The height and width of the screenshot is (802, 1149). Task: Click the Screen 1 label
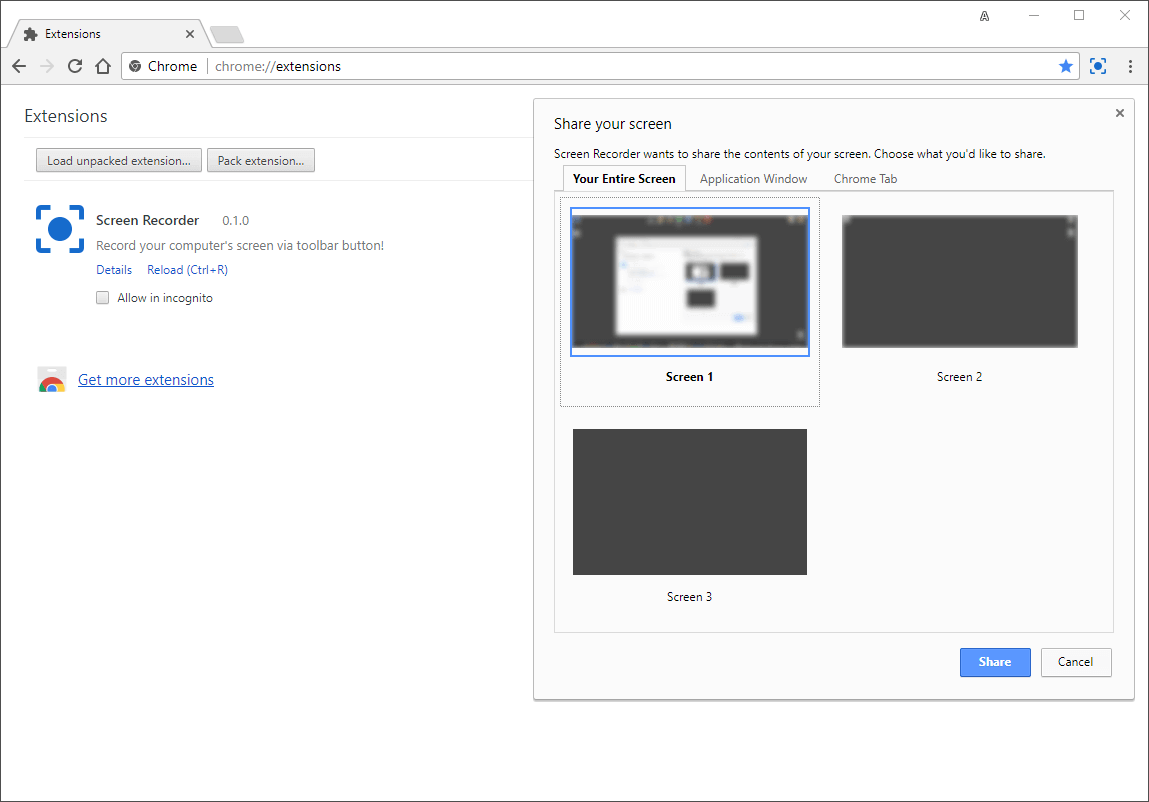click(689, 377)
